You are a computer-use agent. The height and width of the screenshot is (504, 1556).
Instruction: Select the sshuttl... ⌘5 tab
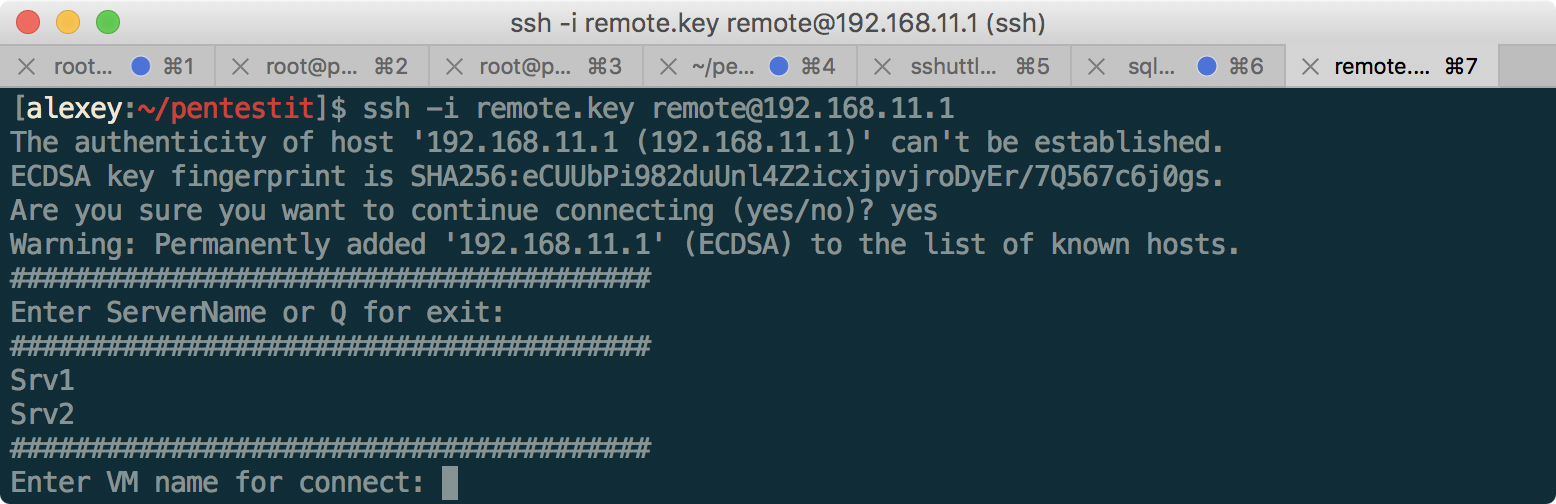pyautogui.click(x=953, y=67)
